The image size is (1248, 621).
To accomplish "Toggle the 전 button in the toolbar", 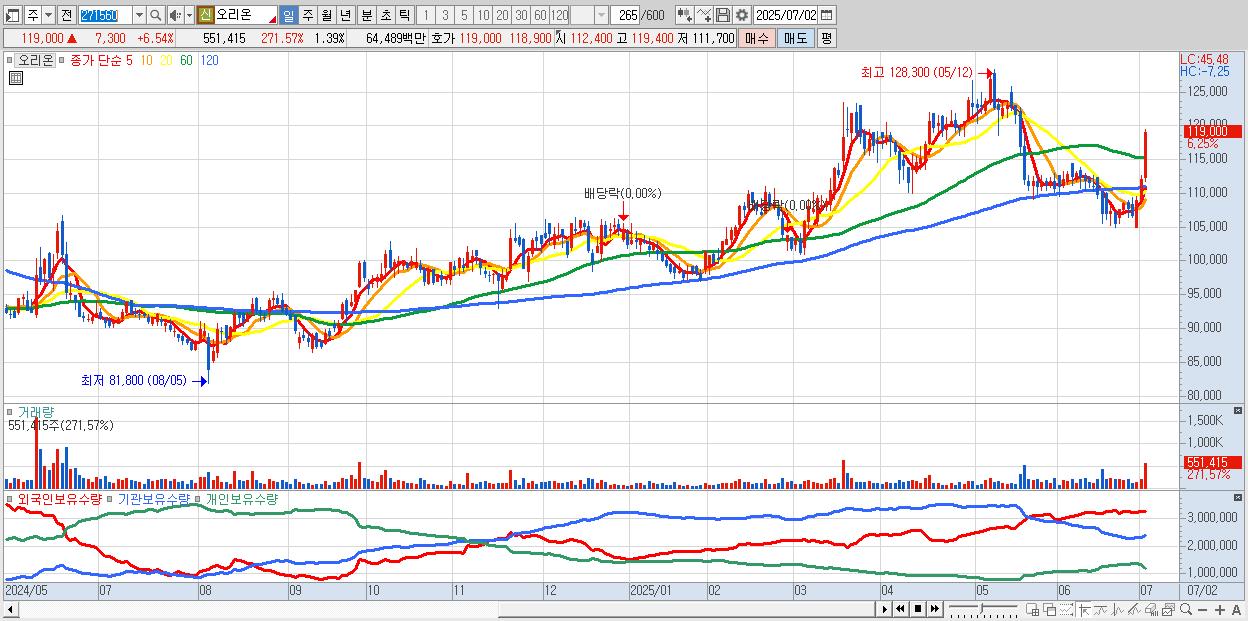I will click(66, 15).
